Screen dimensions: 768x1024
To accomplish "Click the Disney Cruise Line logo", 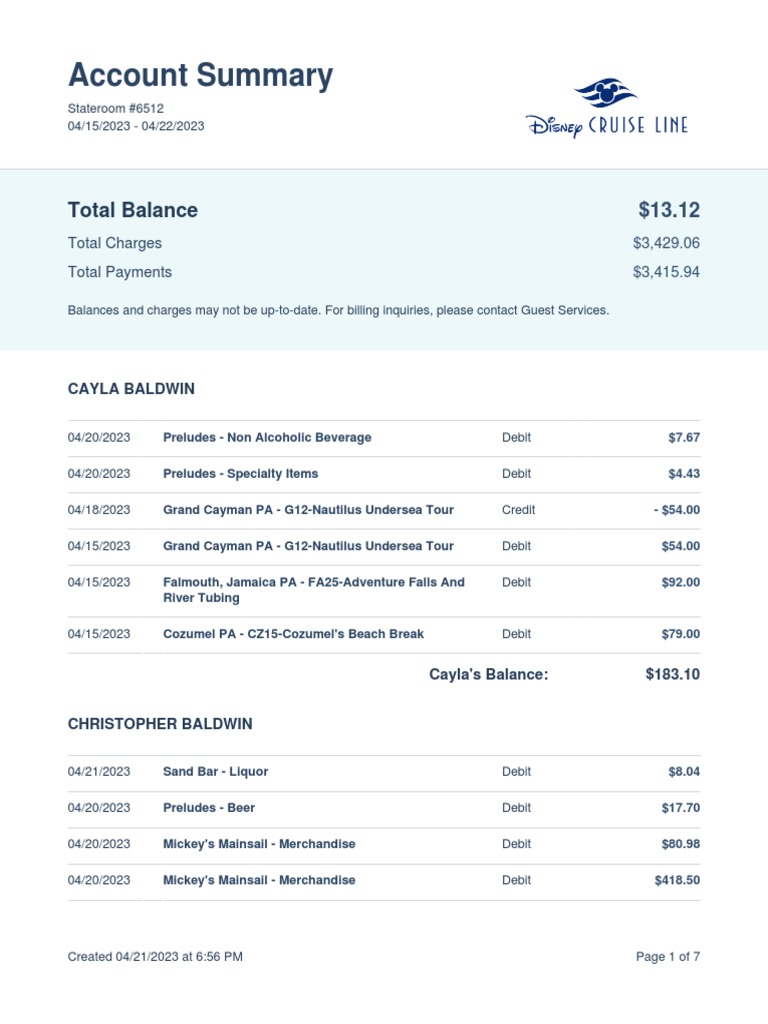I will click(x=607, y=109).
